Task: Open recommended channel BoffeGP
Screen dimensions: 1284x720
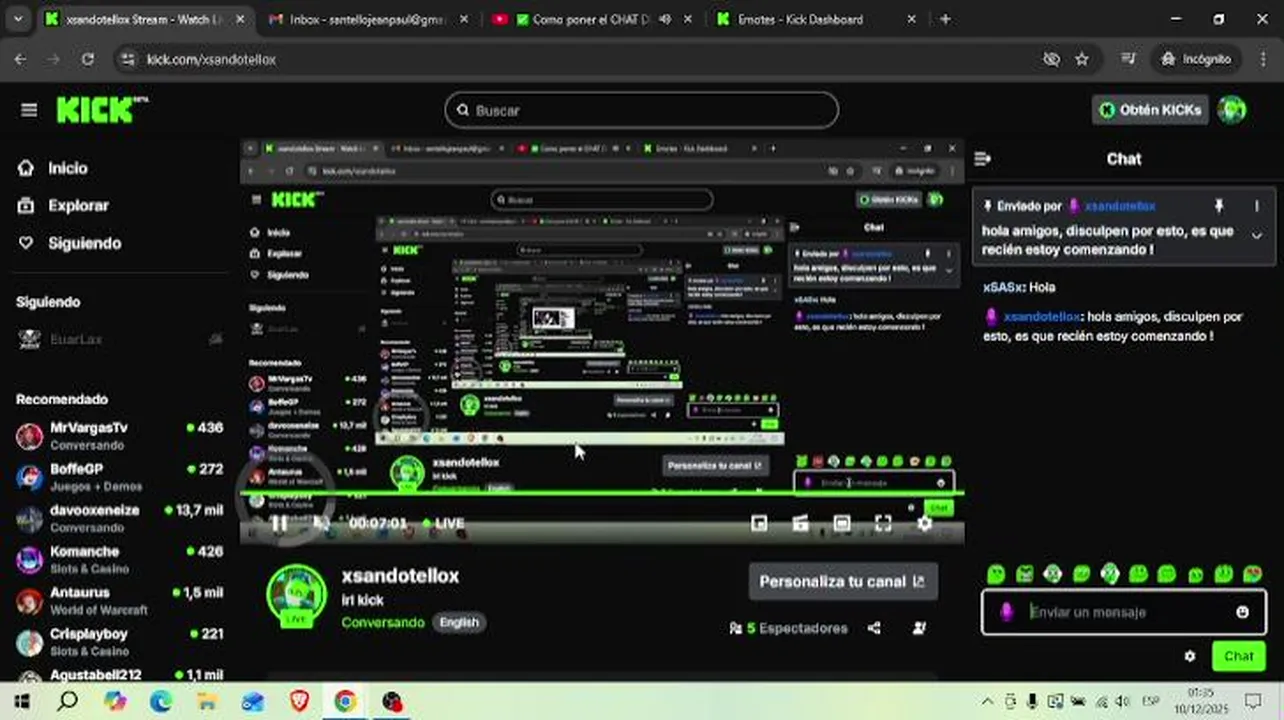Action: tap(120, 476)
